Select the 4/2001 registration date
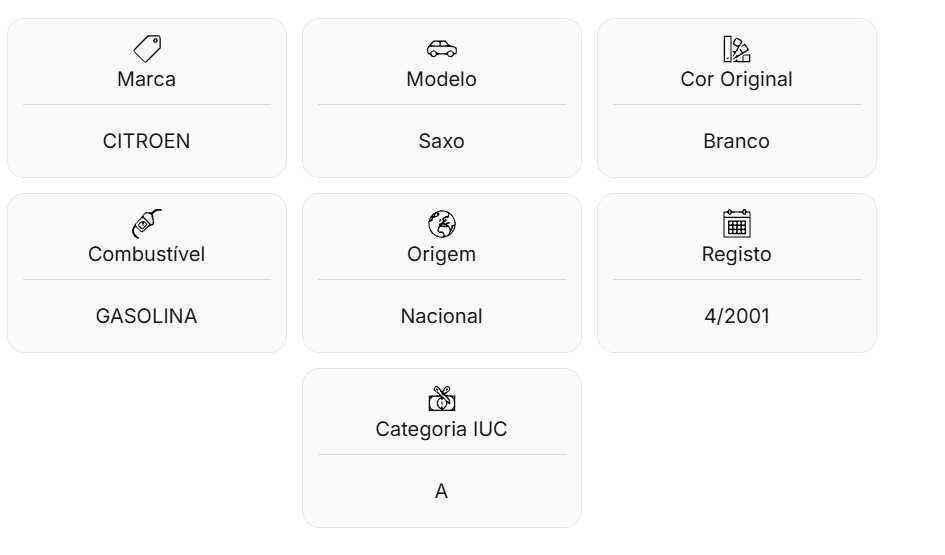Viewport: 945px width, 555px height. pyautogui.click(x=737, y=316)
